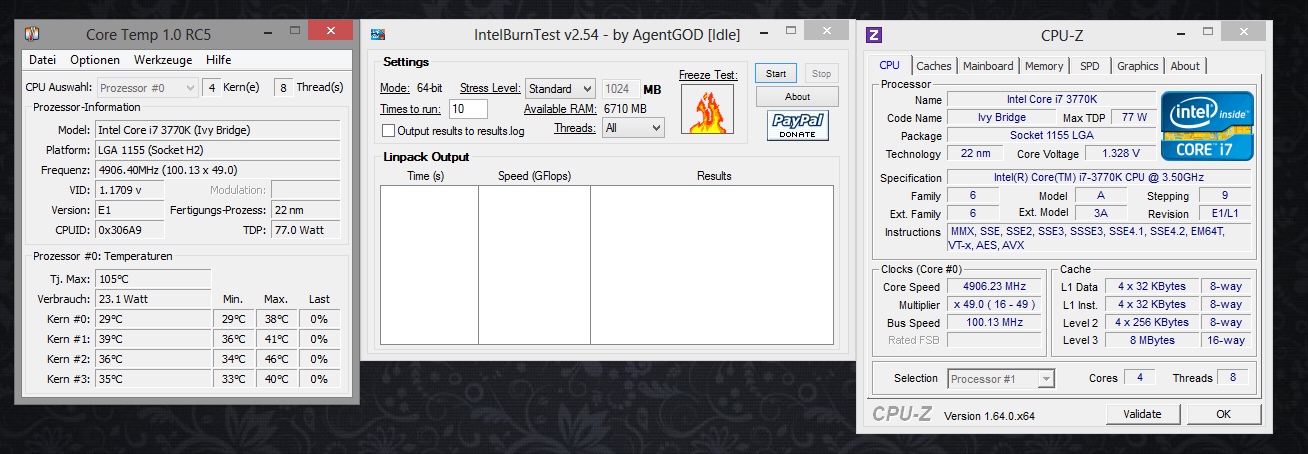
Task: Open the Hilfe menu in Core Temp
Action: (218, 60)
